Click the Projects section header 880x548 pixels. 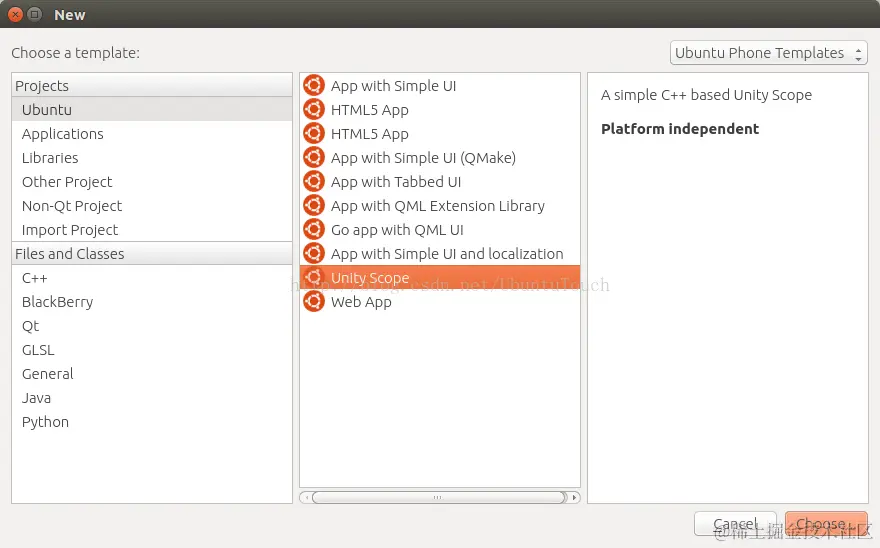(152, 85)
